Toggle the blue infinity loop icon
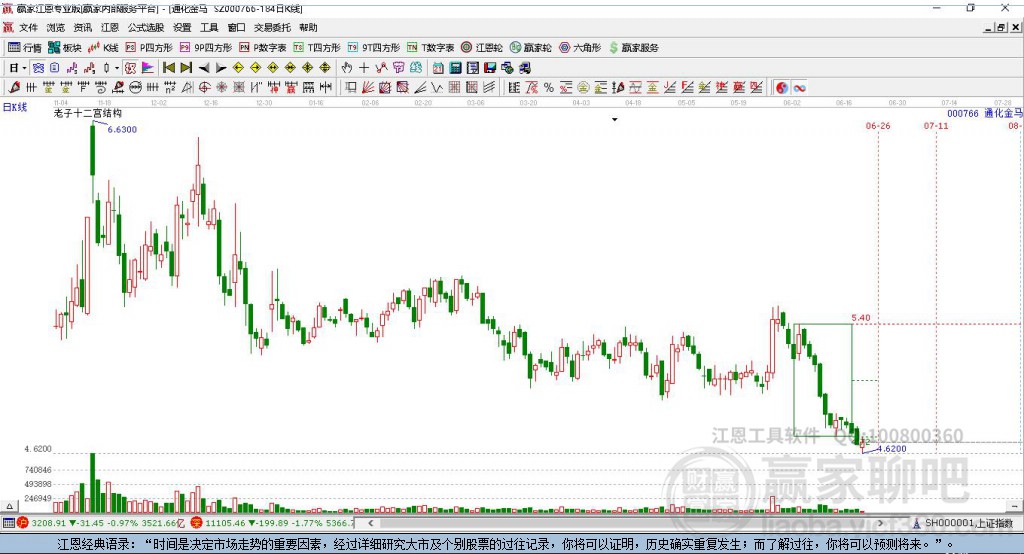Image resolution: width=1024 pixels, height=554 pixels. [x=799, y=88]
